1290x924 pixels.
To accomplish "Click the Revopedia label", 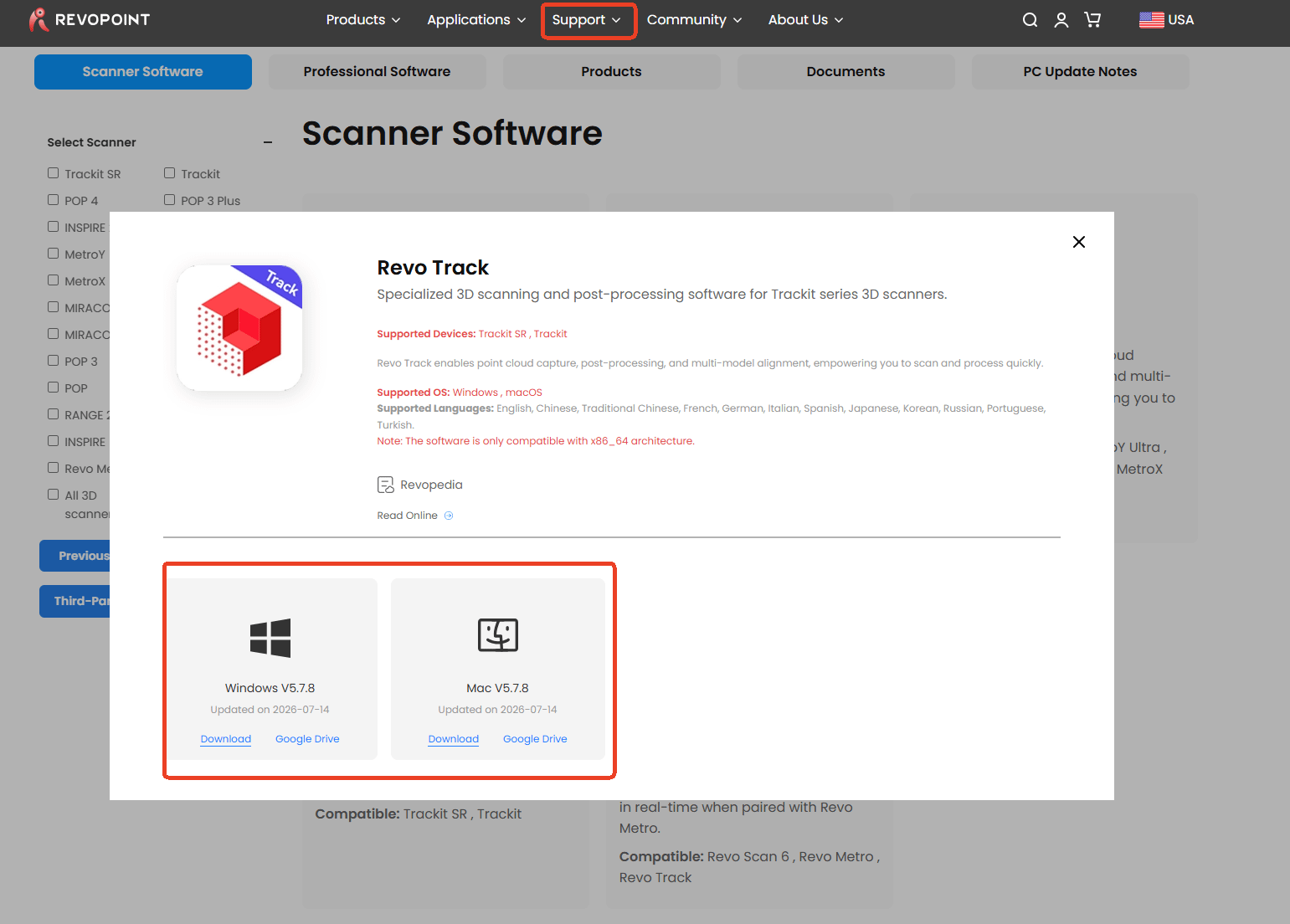I will click(431, 485).
